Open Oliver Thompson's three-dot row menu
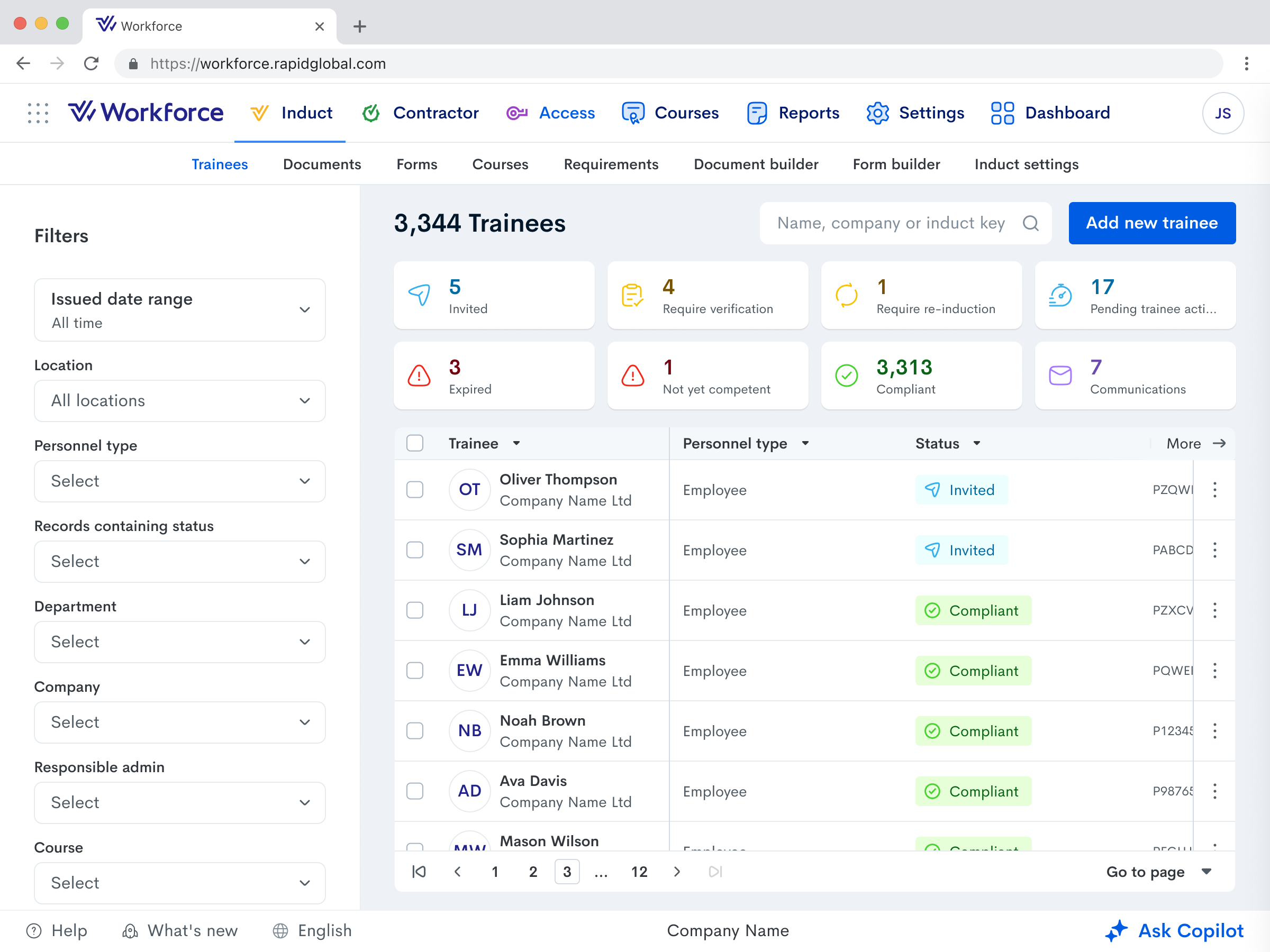Screen dimensions: 1270x952 pyautogui.click(x=1214, y=489)
